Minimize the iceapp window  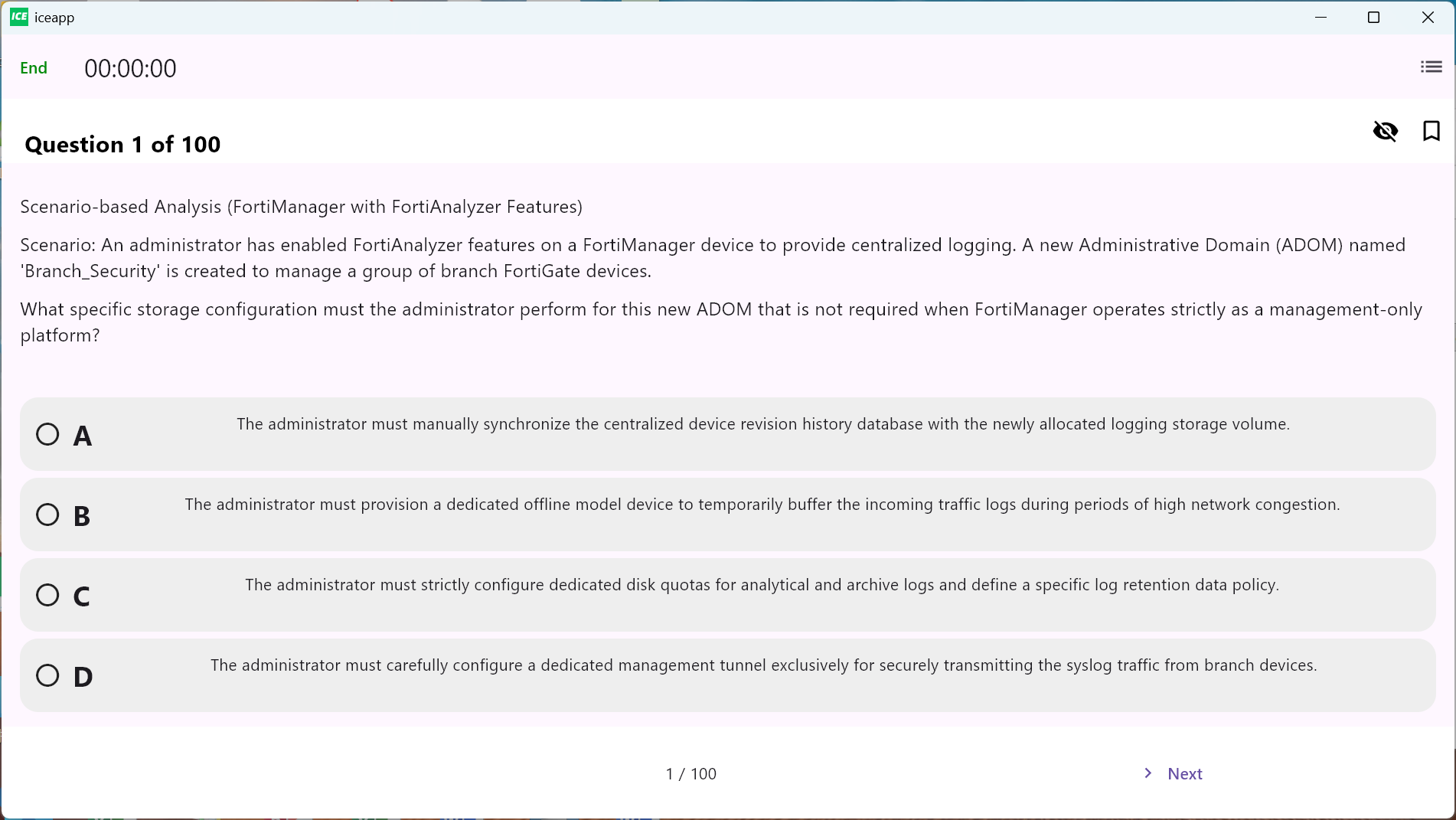[x=1321, y=17]
